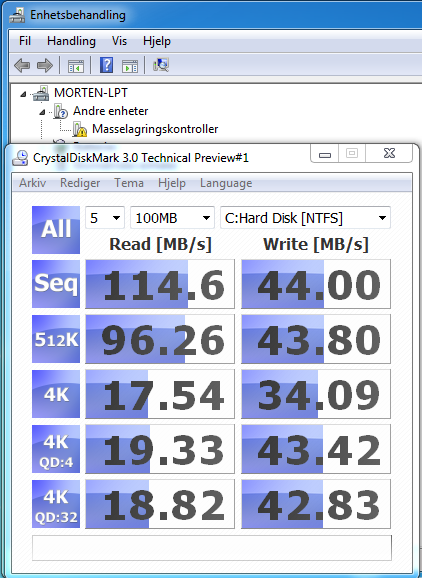Click the Seq test button
Viewport: 422px width, 578px height.
point(56,284)
